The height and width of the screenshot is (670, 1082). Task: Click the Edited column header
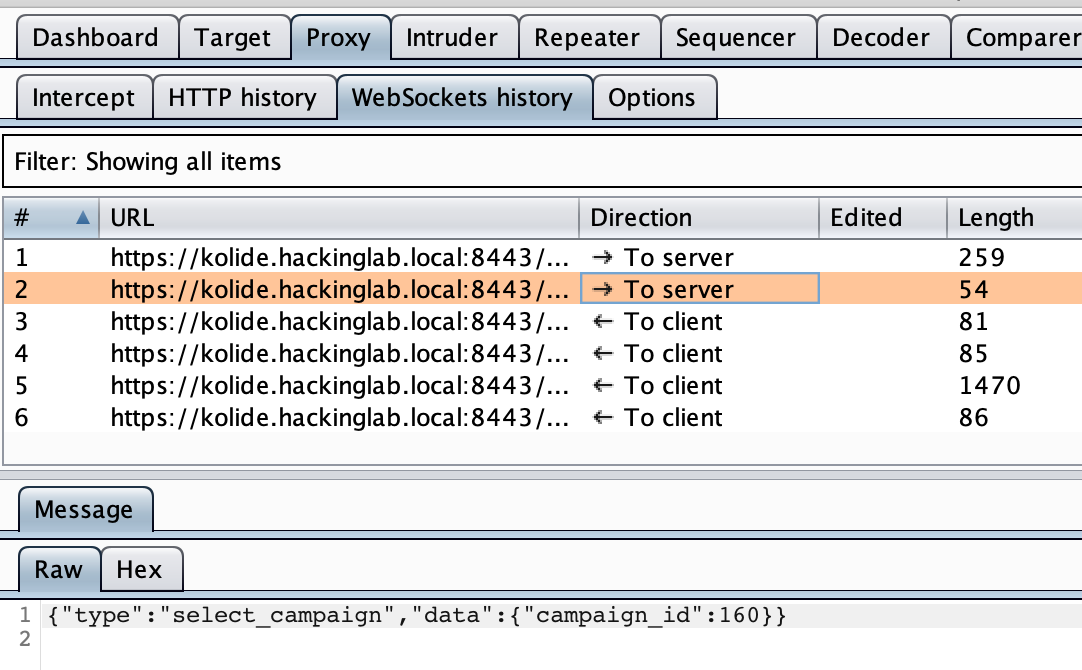[x=882, y=217]
